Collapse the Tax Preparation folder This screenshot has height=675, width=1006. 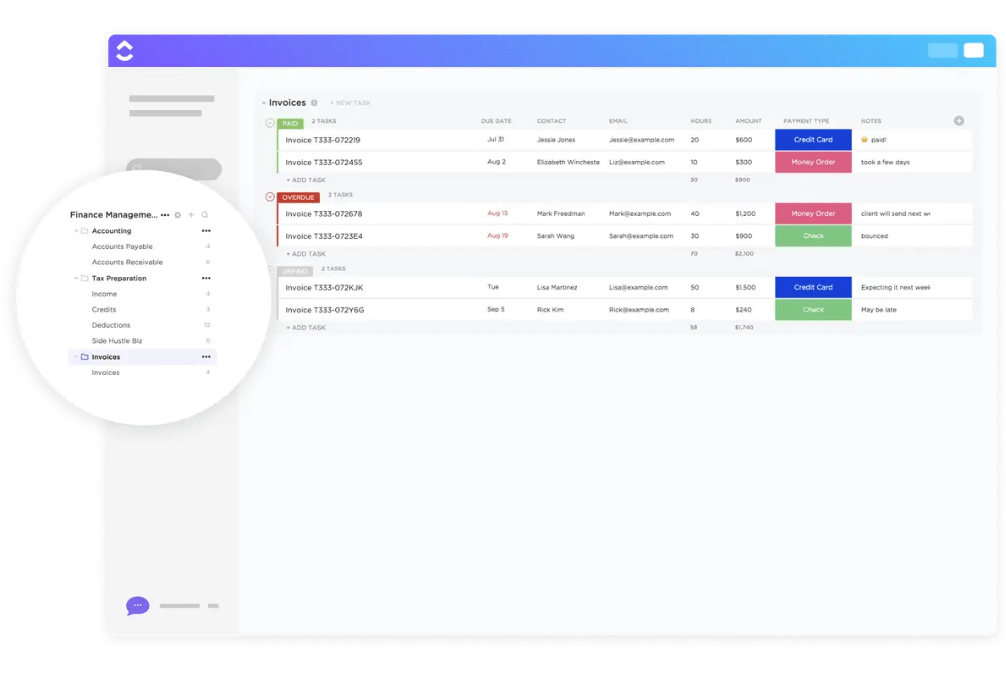[x=76, y=278]
